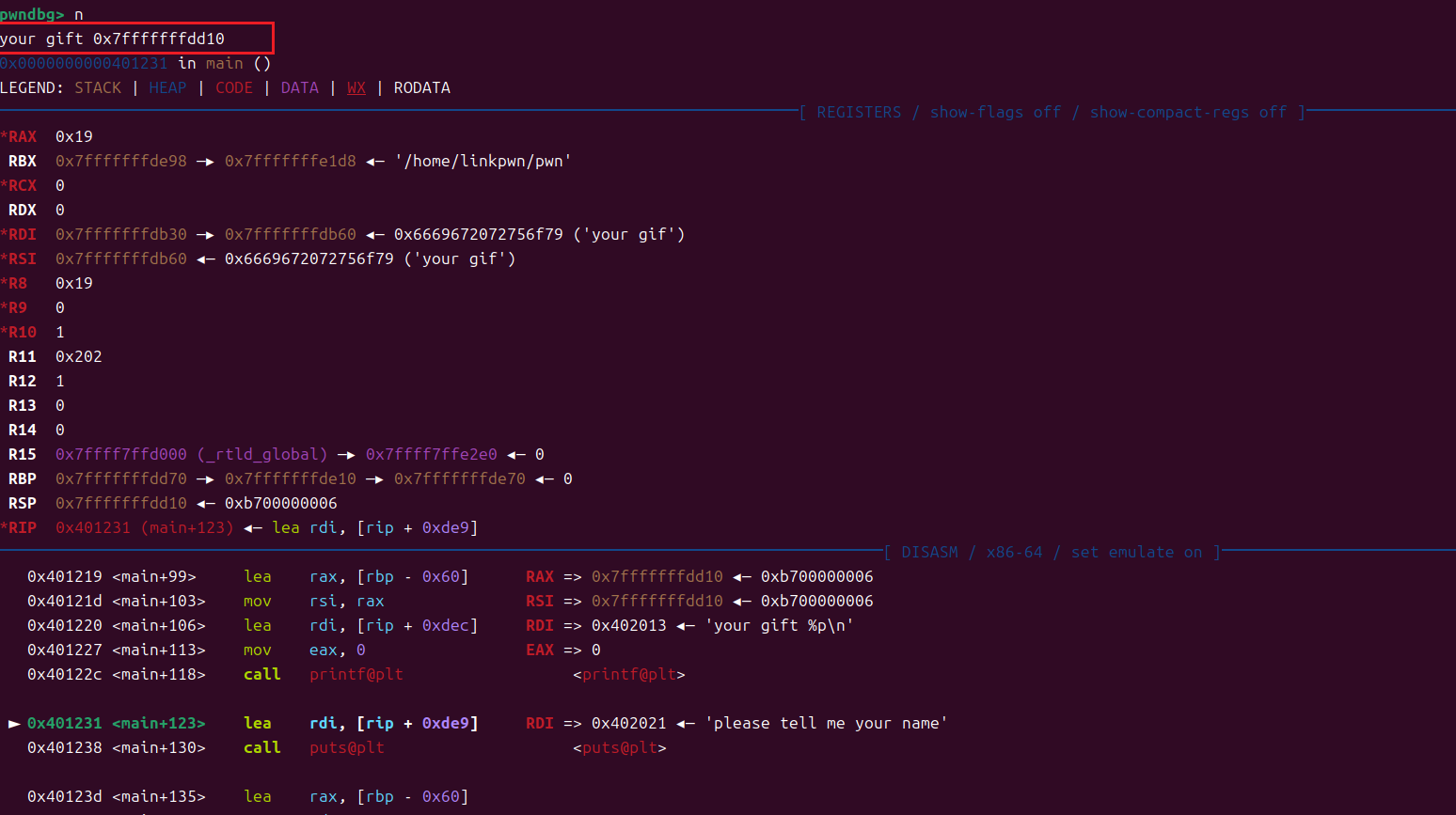This screenshot has height=815, width=1456.
Task: Click the '/home/linkpwn/pwn' path string
Action: (483, 161)
